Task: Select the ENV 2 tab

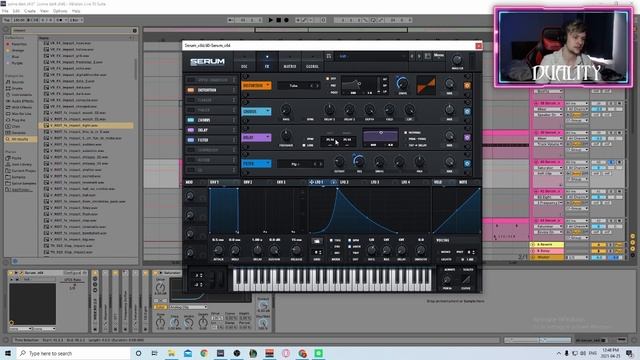Action: point(248,182)
